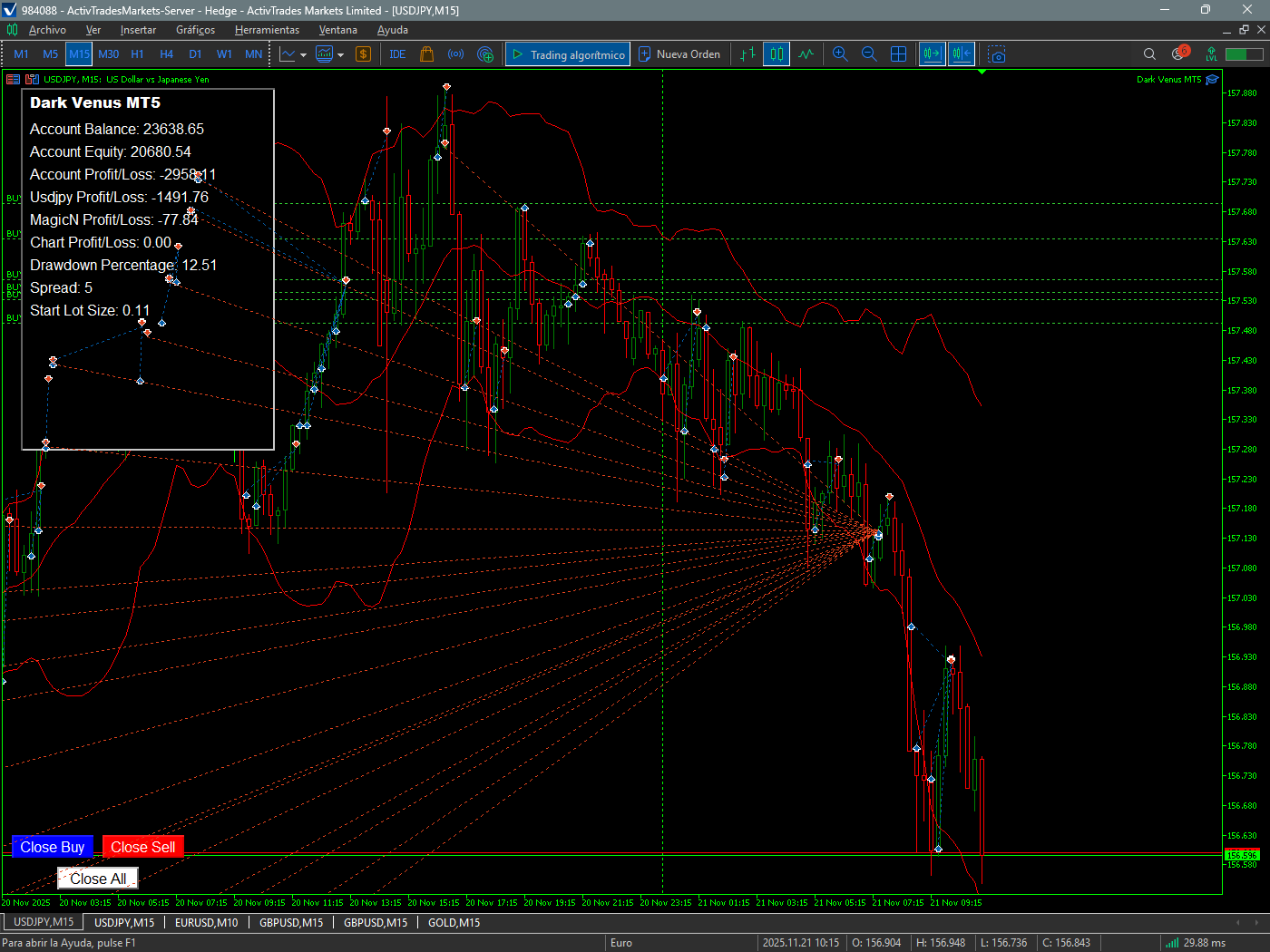
Task: Open the IDE MetaEditor icon
Action: (x=397, y=54)
